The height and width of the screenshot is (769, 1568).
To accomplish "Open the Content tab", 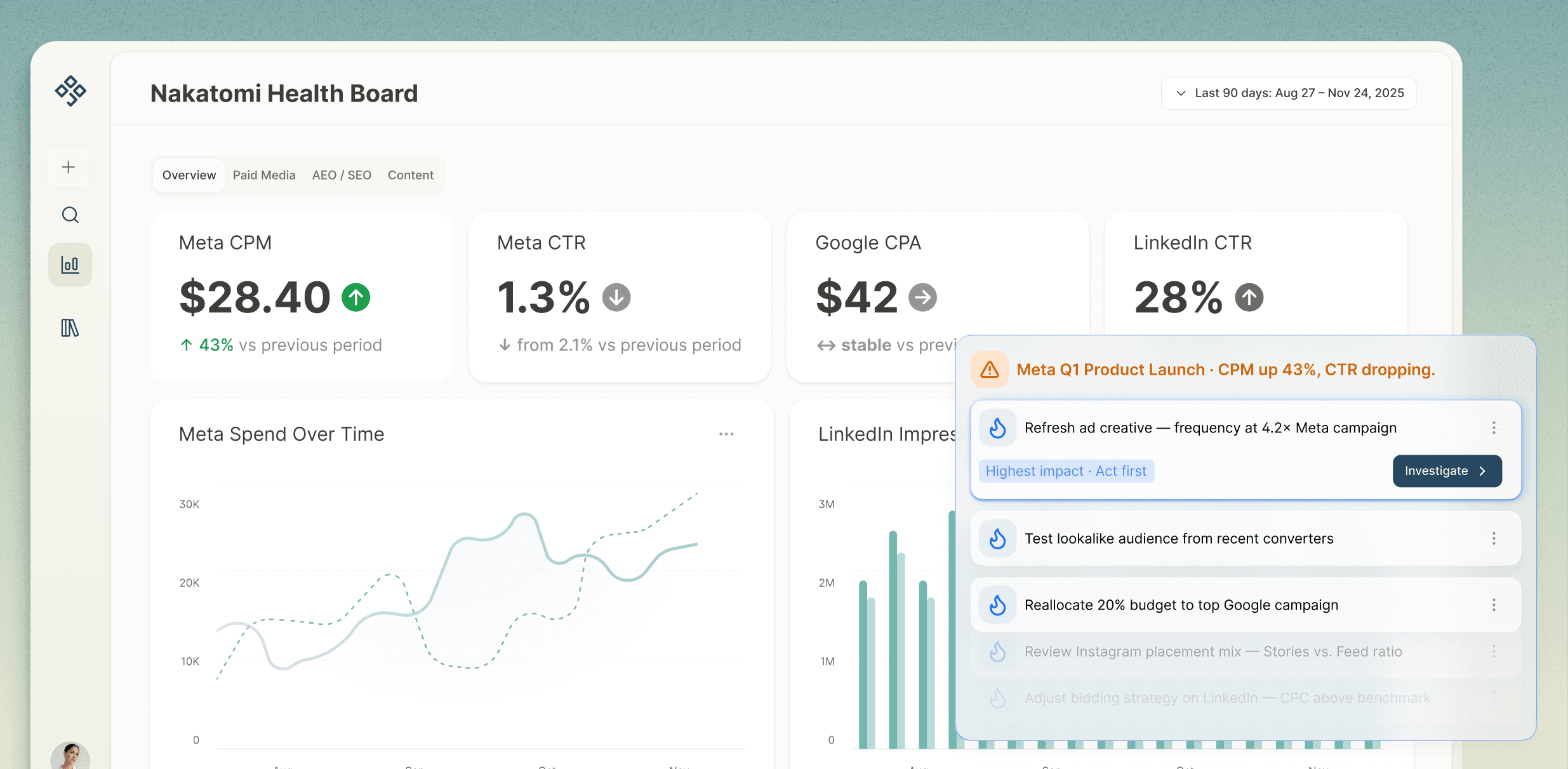I will (410, 175).
